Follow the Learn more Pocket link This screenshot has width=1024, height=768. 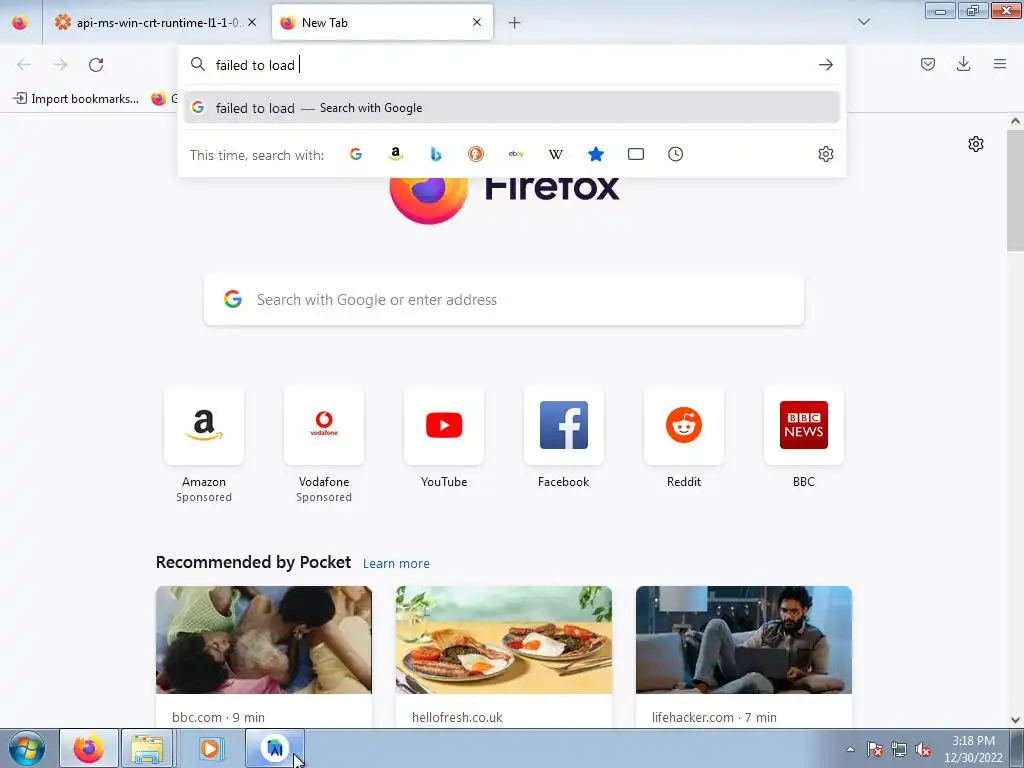pos(396,564)
